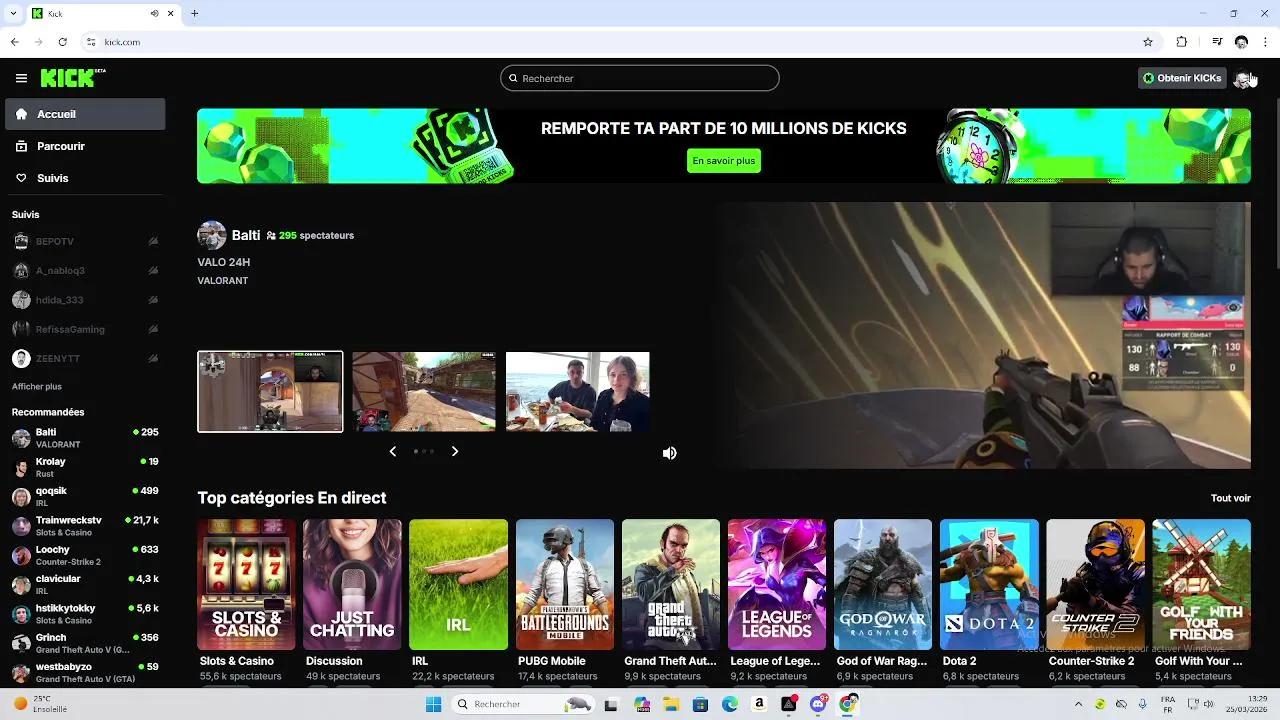Open Balti's channel name link

(246, 235)
